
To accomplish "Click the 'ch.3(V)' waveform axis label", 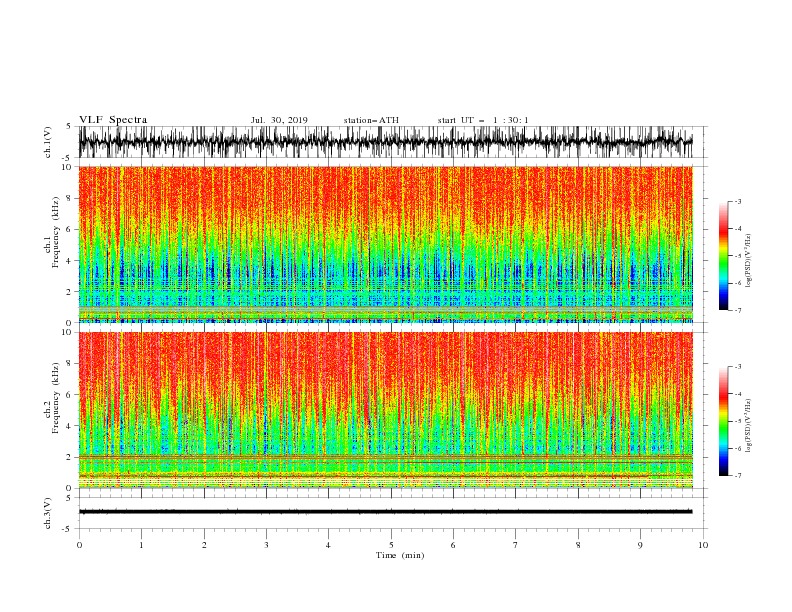I will 48,513.
